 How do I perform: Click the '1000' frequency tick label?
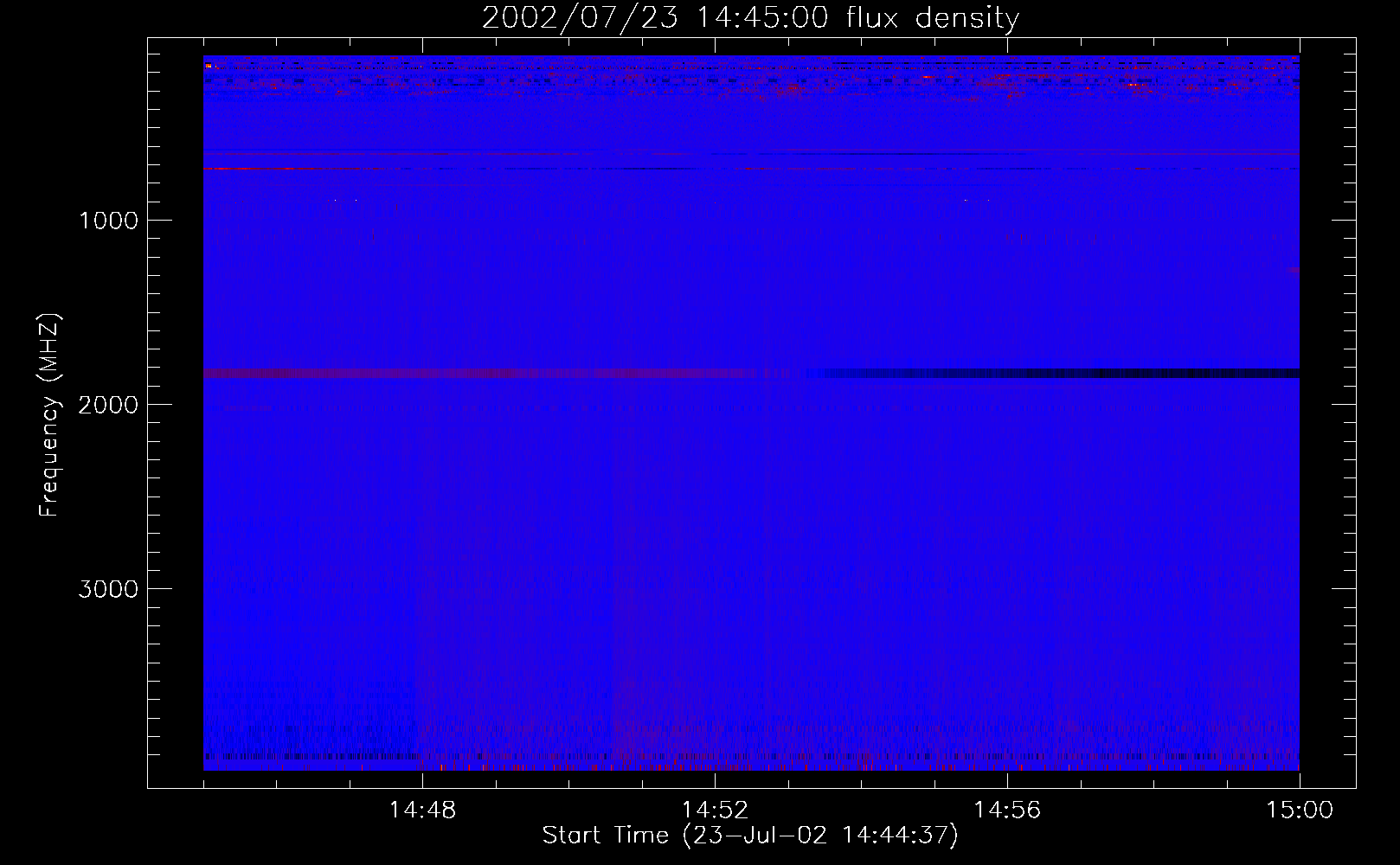[x=108, y=221]
